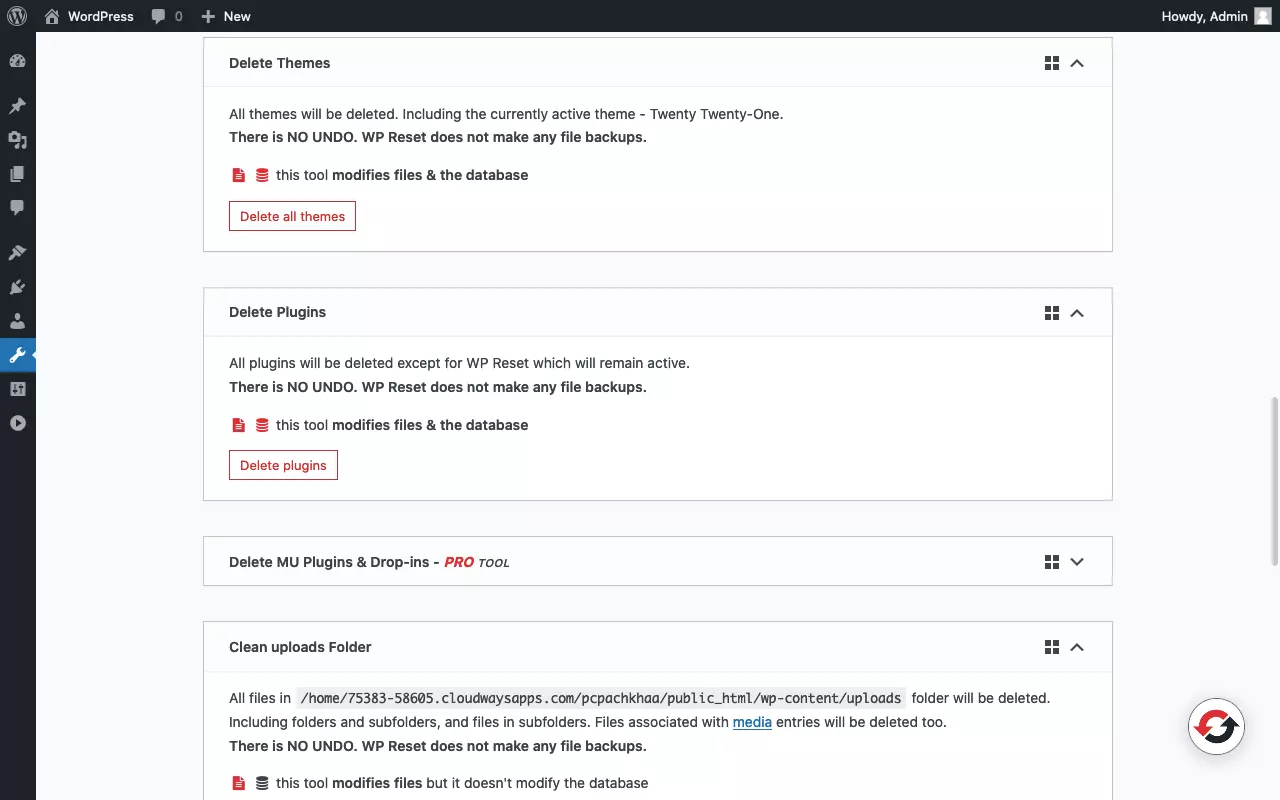Open Plugins via the plug icon

click(17, 287)
